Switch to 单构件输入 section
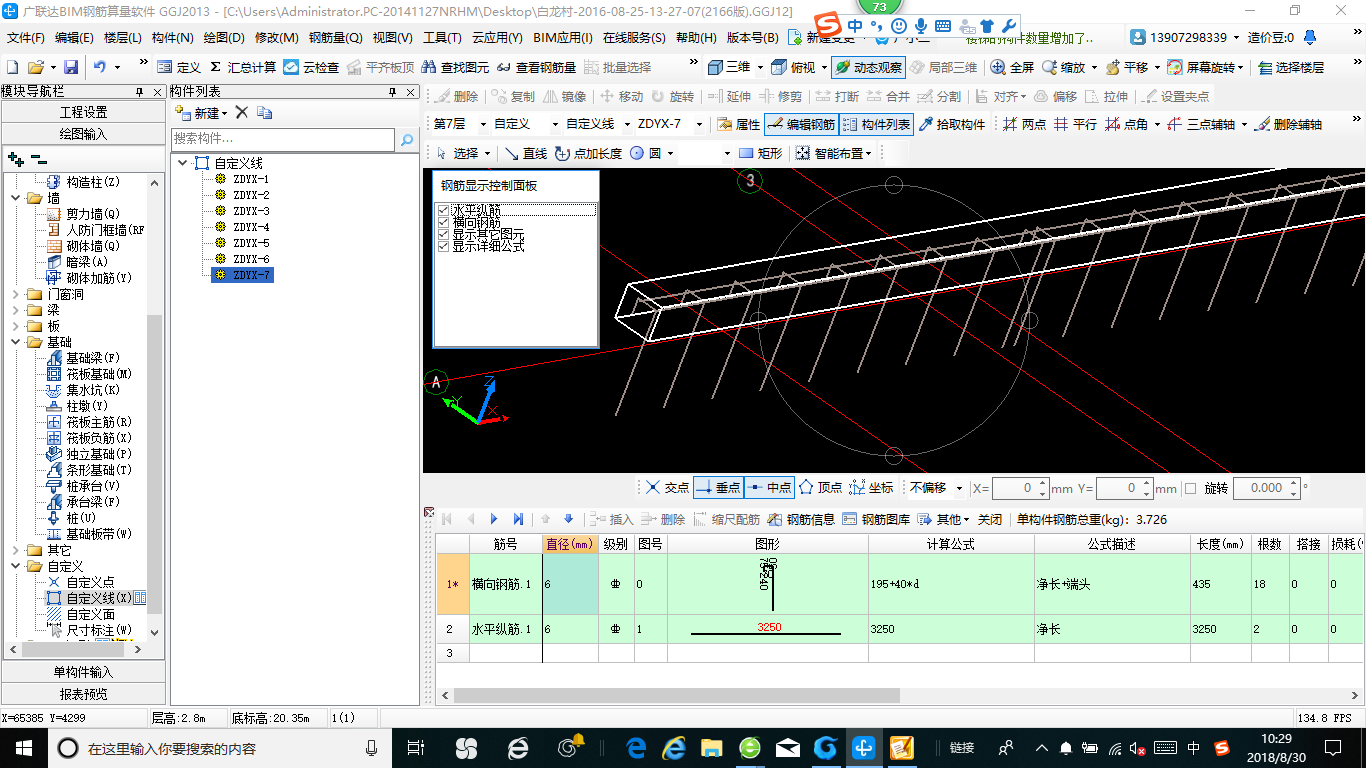Viewport: 1366px width, 768px height. point(83,672)
